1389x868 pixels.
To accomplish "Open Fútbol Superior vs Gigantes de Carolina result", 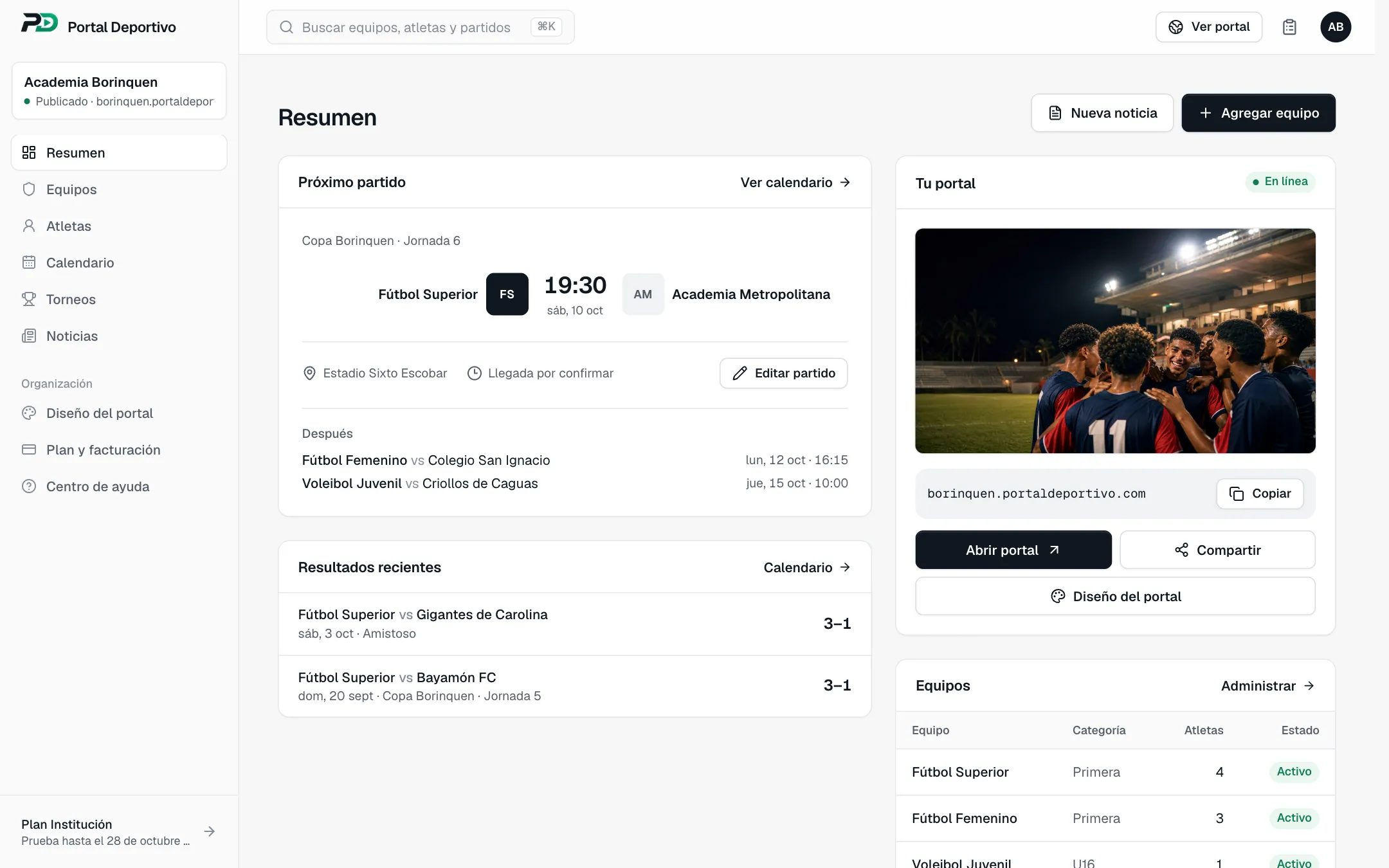I will tap(574, 624).
